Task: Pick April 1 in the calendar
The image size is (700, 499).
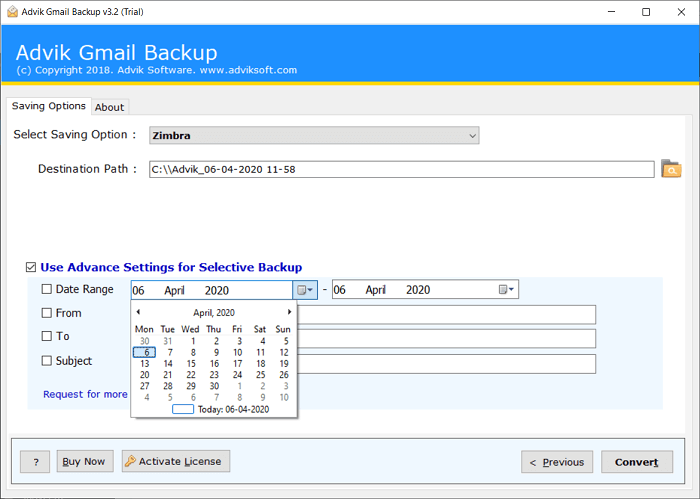Action: coord(193,341)
